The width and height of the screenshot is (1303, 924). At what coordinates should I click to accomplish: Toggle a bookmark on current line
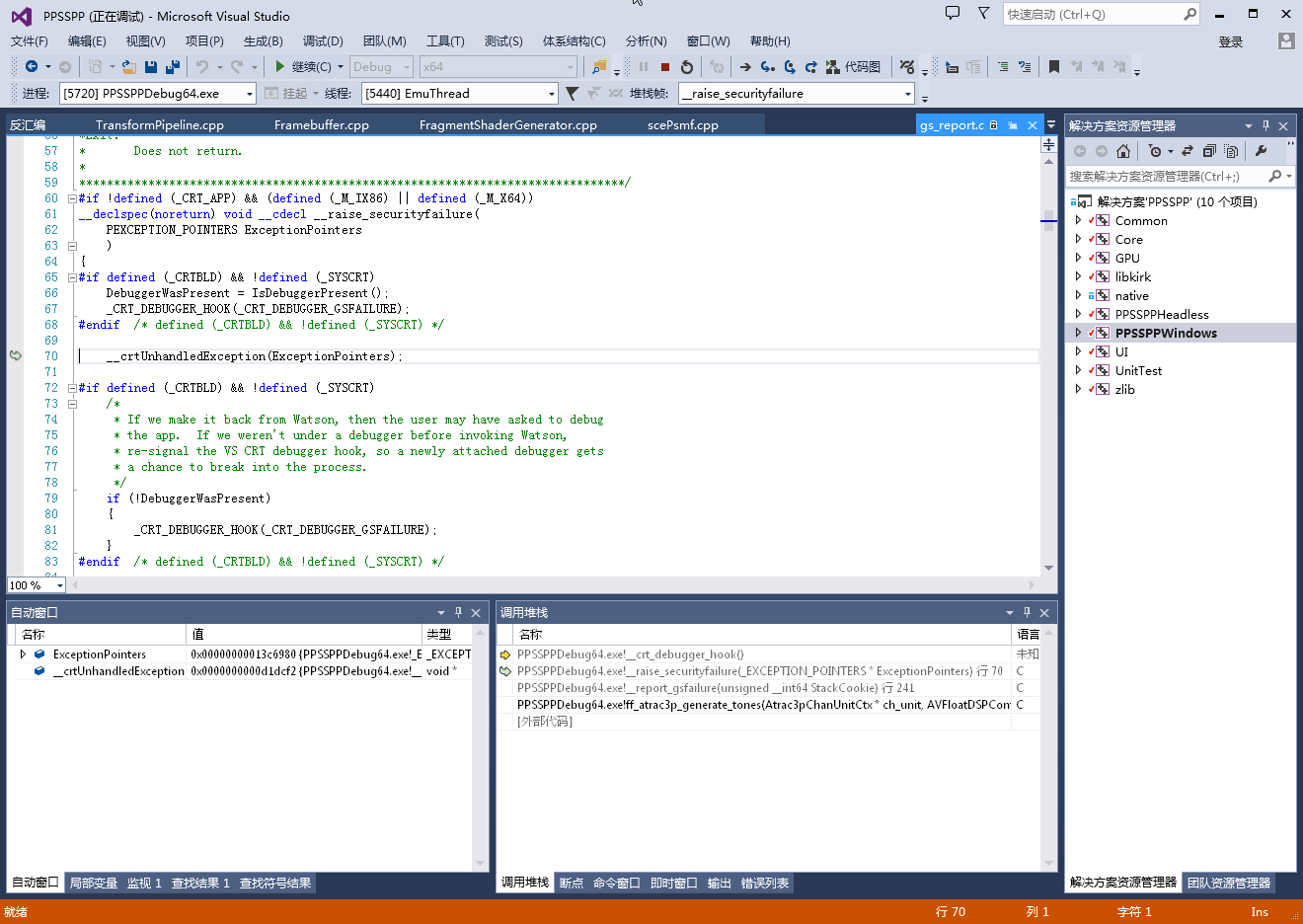(x=1054, y=67)
